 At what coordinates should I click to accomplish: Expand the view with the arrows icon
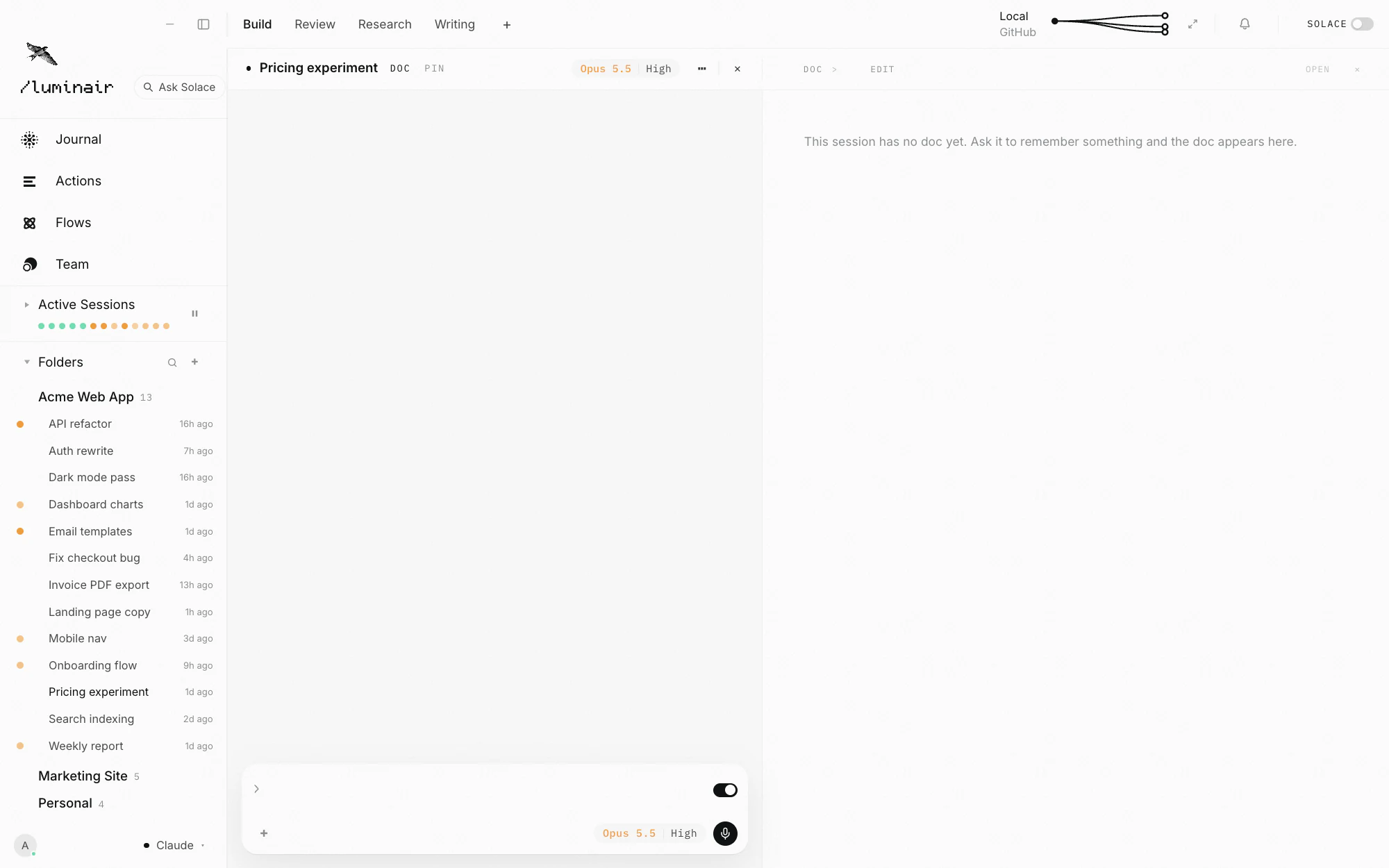(1192, 24)
